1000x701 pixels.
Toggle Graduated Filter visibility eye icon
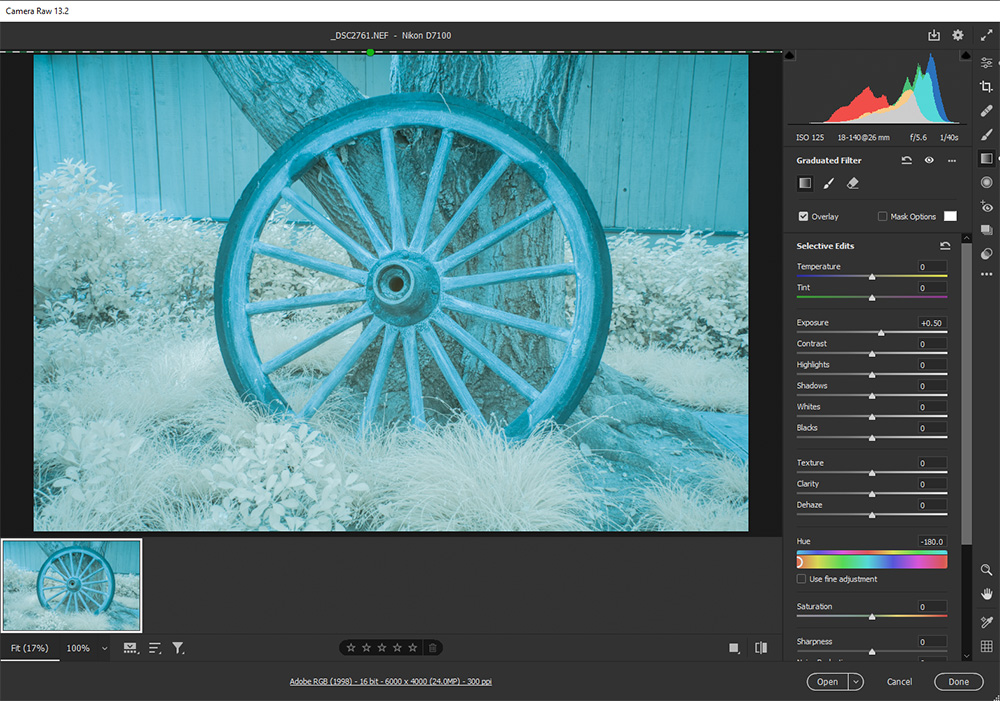coord(929,160)
